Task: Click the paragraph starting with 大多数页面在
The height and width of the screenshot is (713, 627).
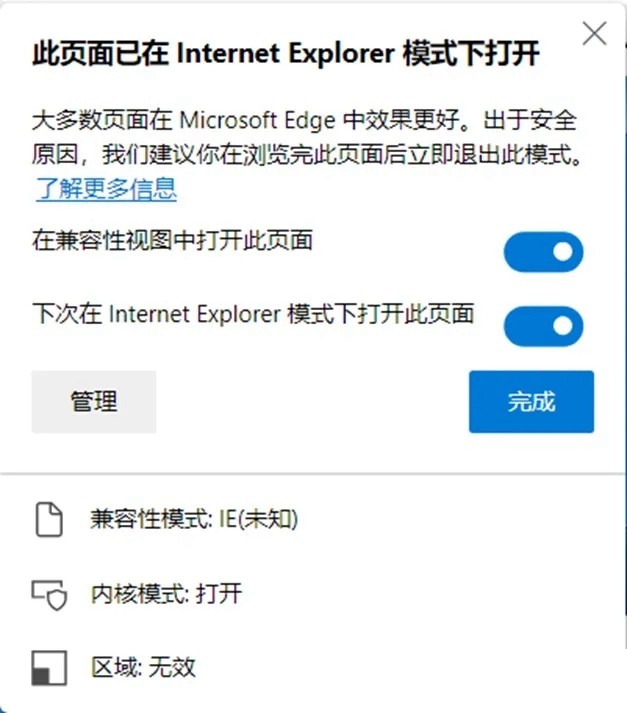Action: 307,138
